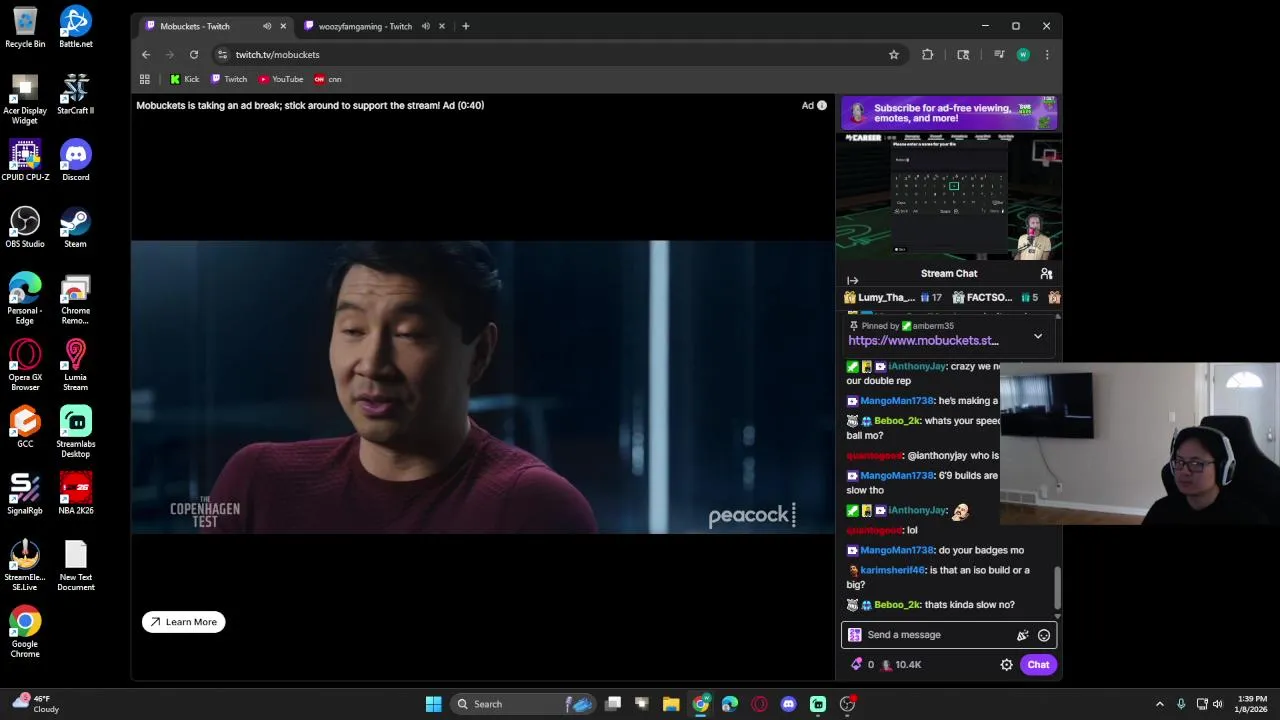
Task: Launch Battle.net from the desktop
Action: coord(75,27)
